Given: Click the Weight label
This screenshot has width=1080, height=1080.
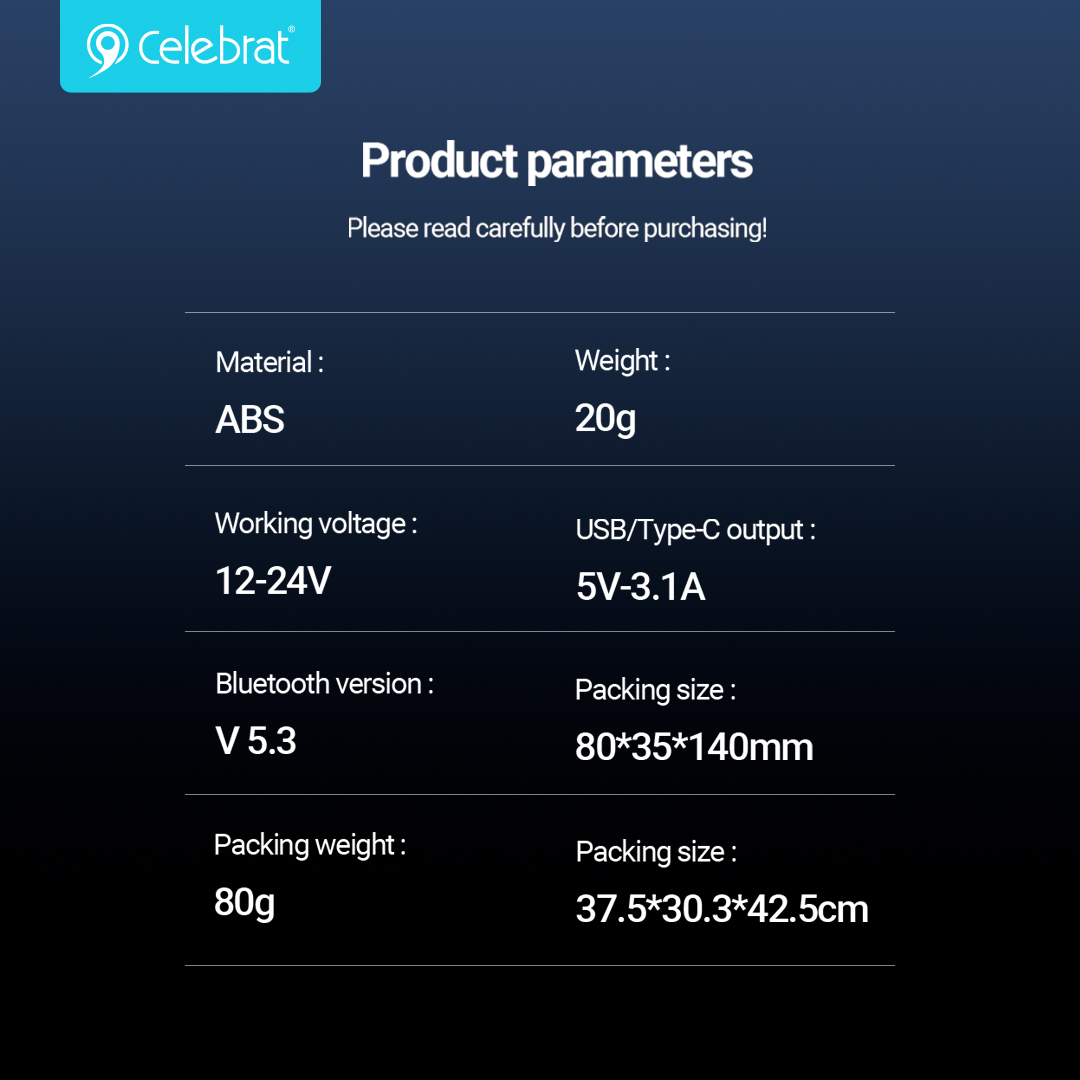Looking at the screenshot, I should (623, 361).
